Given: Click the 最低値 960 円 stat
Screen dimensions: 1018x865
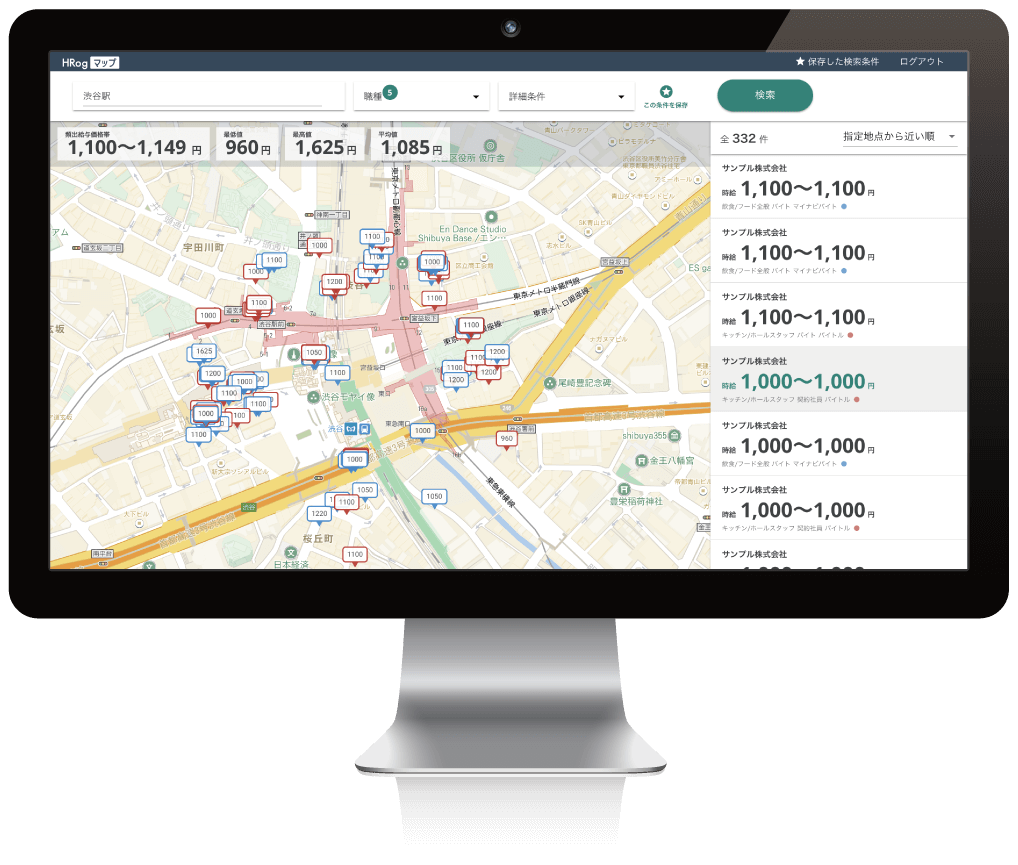Looking at the screenshot, I should point(247,144).
